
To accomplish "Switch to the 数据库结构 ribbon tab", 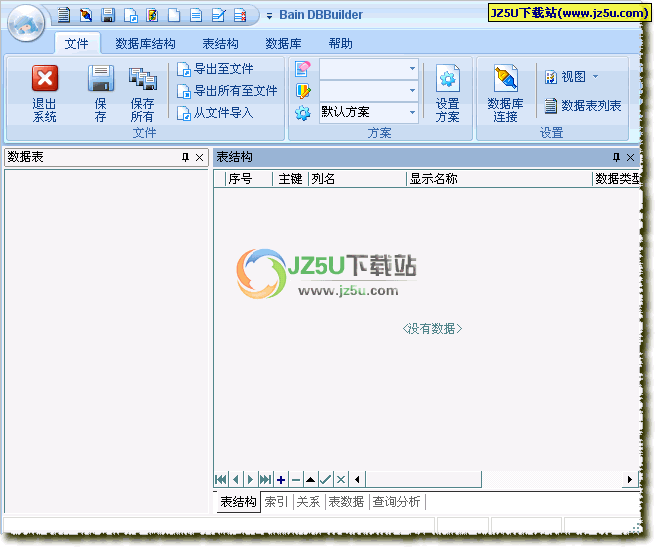I will (145, 43).
